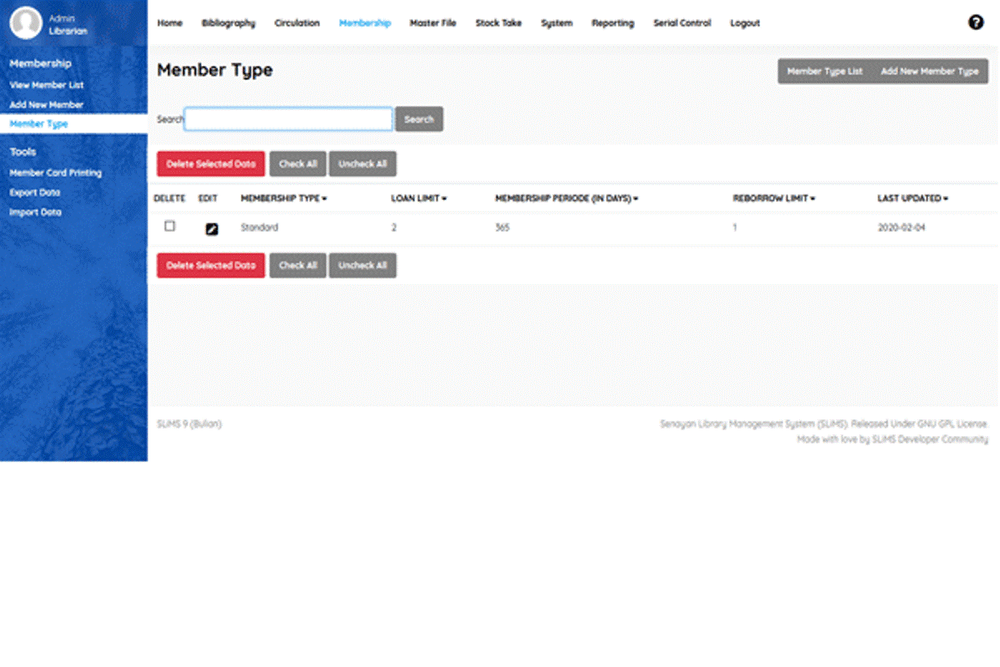Select the Check All button
Screen dimensions: 1000x667
[x=297, y=163]
